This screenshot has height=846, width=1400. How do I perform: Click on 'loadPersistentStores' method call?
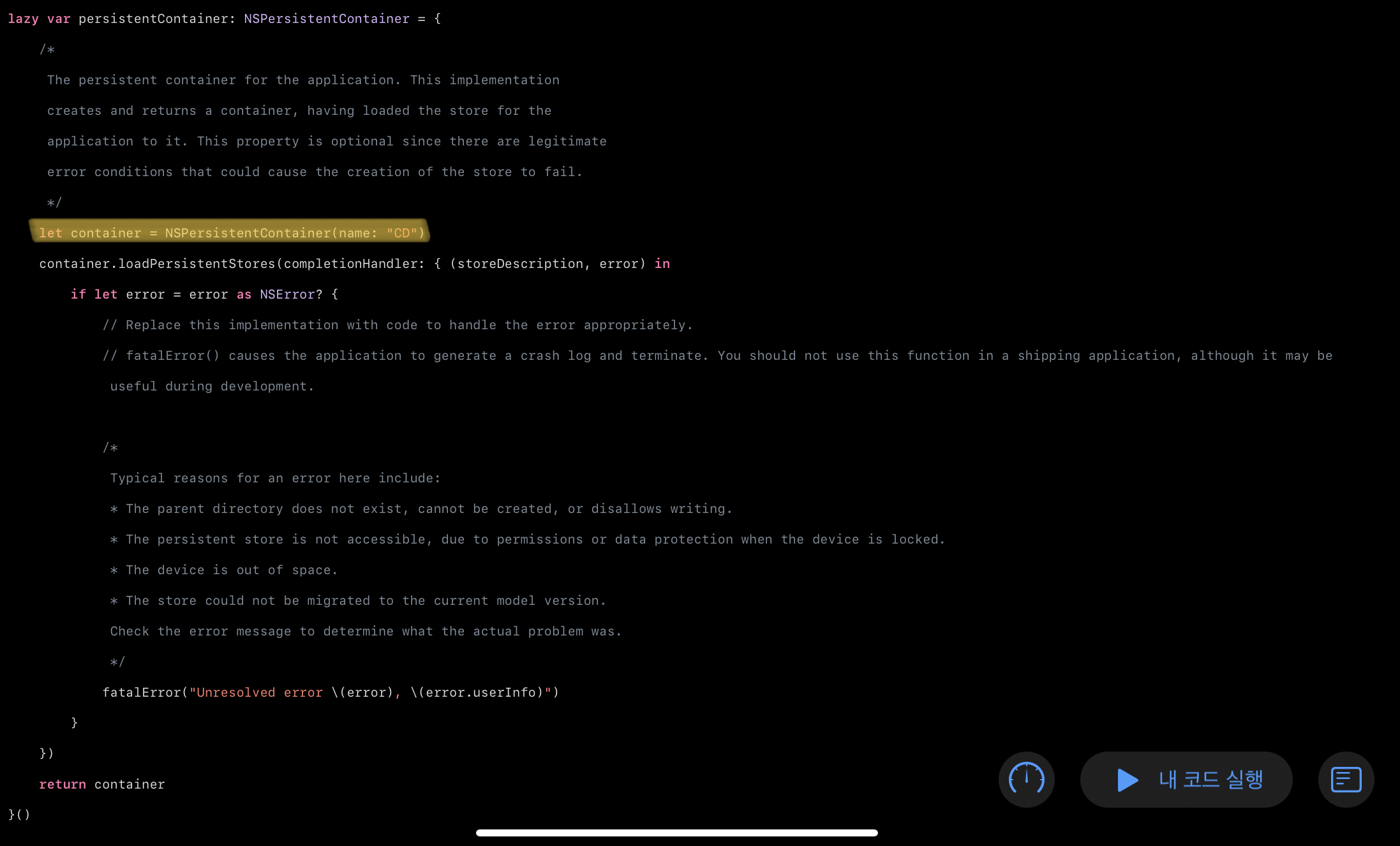coord(197,263)
